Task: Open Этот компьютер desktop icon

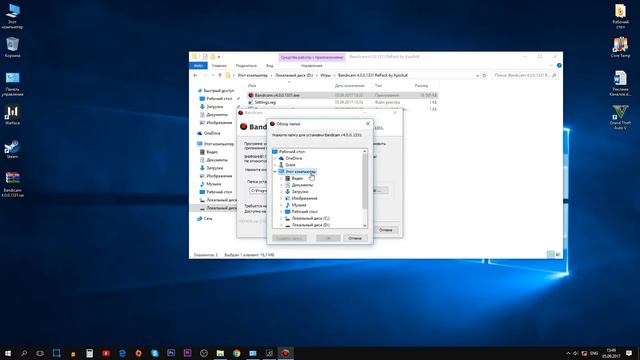Action: pos(12,16)
